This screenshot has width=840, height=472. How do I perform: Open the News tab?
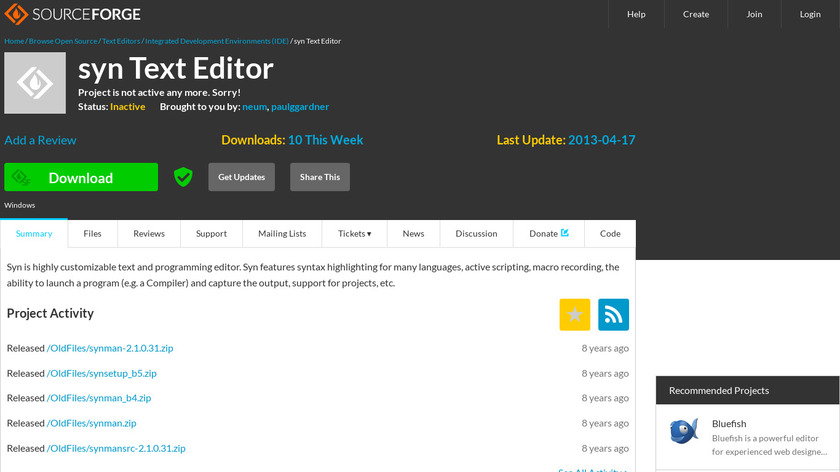[414, 234]
